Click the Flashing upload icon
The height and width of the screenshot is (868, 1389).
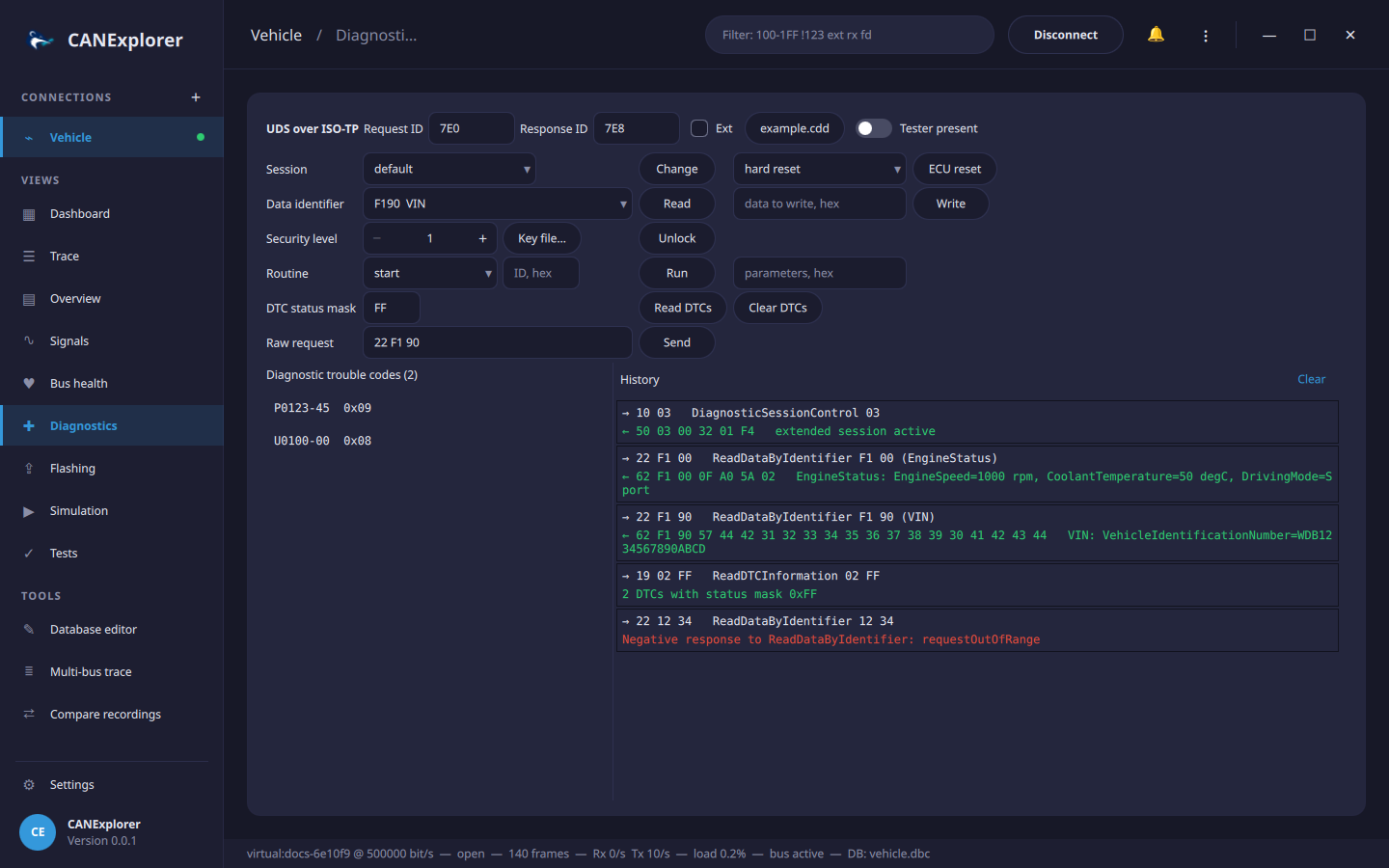pos(29,469)
